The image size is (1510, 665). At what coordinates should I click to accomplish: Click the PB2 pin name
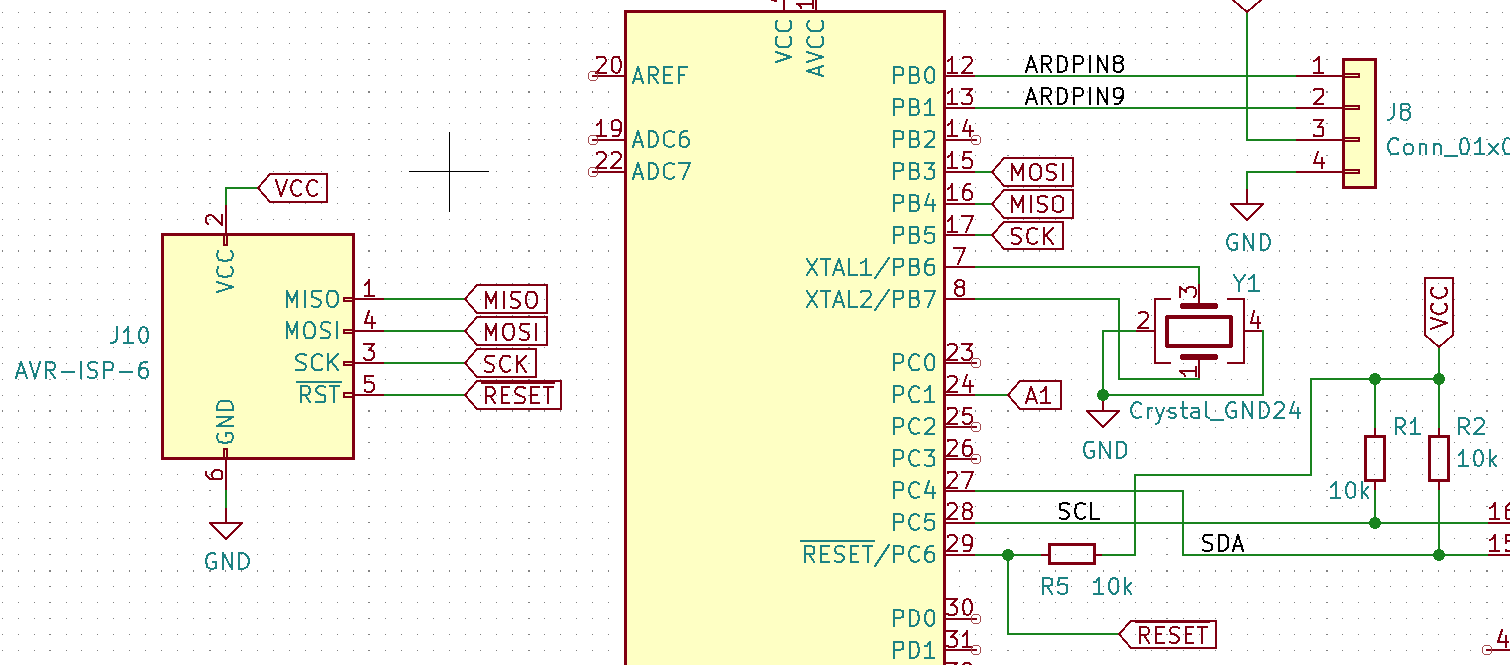pyautogui.click(x=914, y=139)
